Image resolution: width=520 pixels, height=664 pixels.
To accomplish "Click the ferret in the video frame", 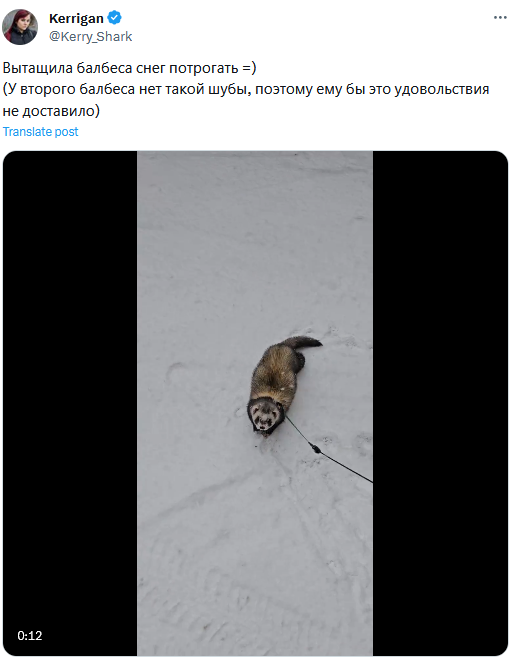I will [281, 385].
